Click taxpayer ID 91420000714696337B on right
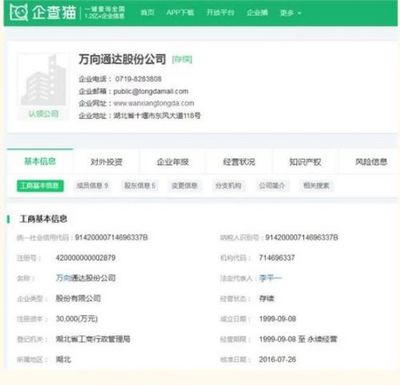This screenshot has width=400, height=385. [x=302, y=237]
